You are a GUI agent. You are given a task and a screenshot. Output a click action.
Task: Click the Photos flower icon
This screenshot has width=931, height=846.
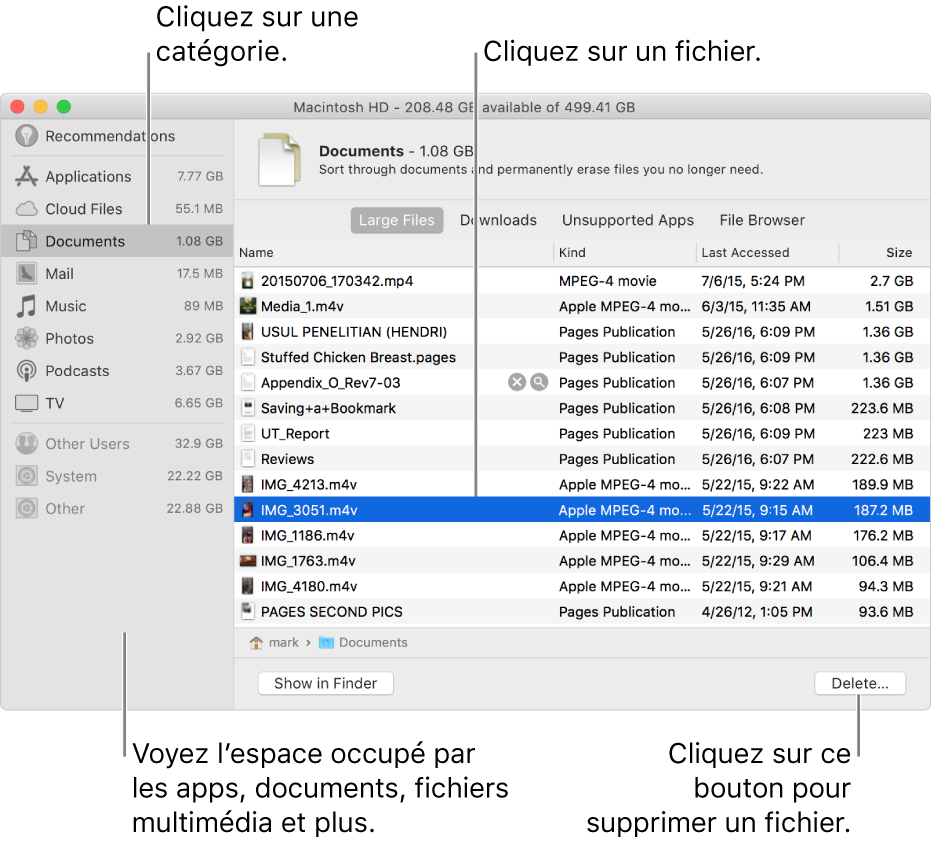pos(26,338)
